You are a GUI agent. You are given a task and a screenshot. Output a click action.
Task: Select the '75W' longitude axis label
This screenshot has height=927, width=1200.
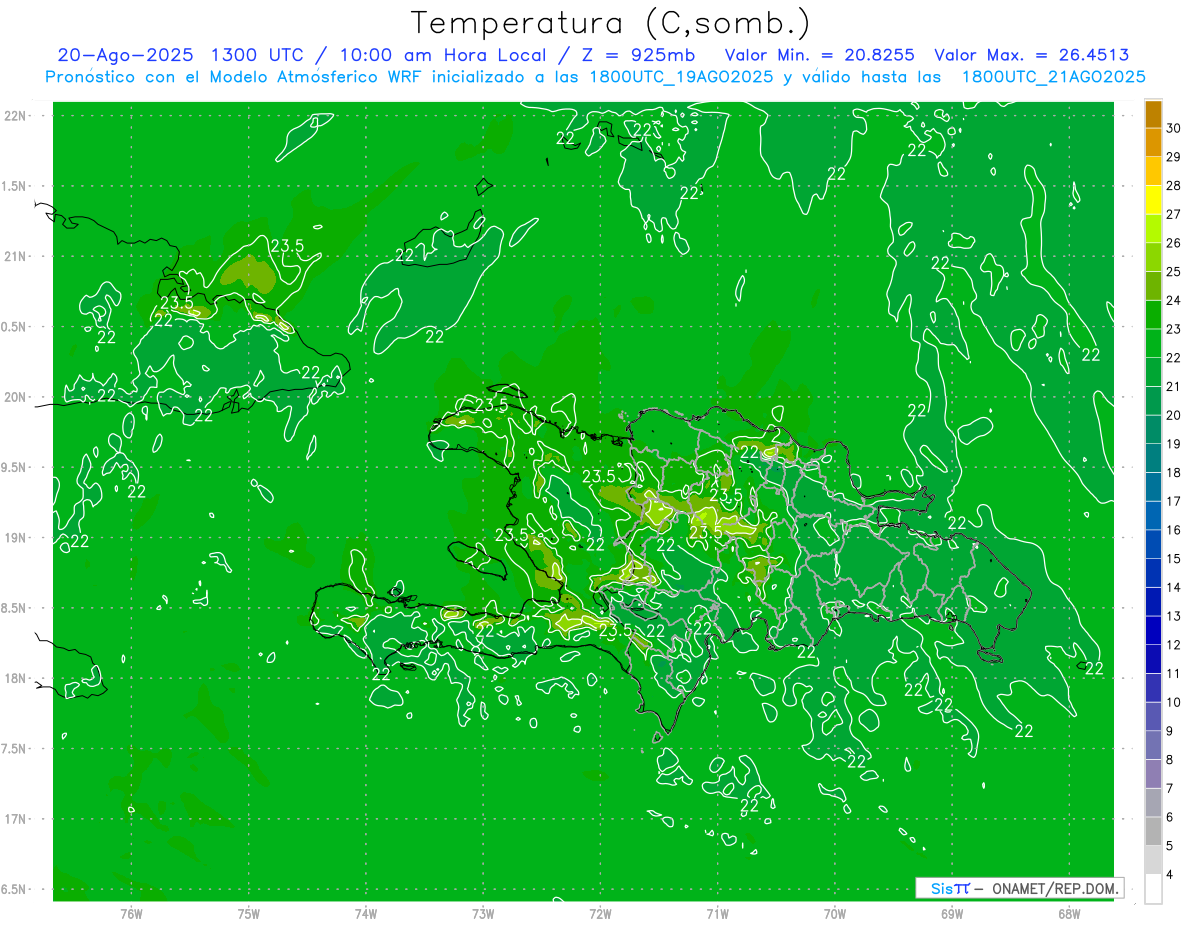coord(248,913)
